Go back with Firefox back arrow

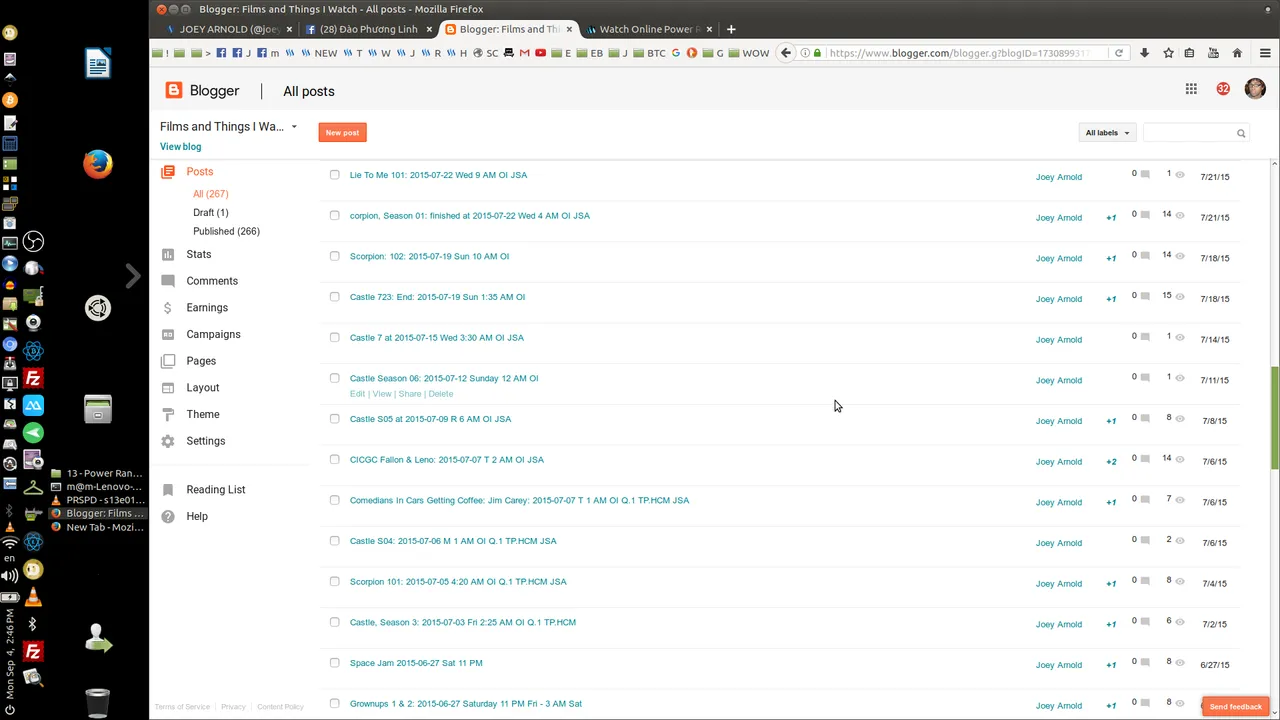(786, 53)
